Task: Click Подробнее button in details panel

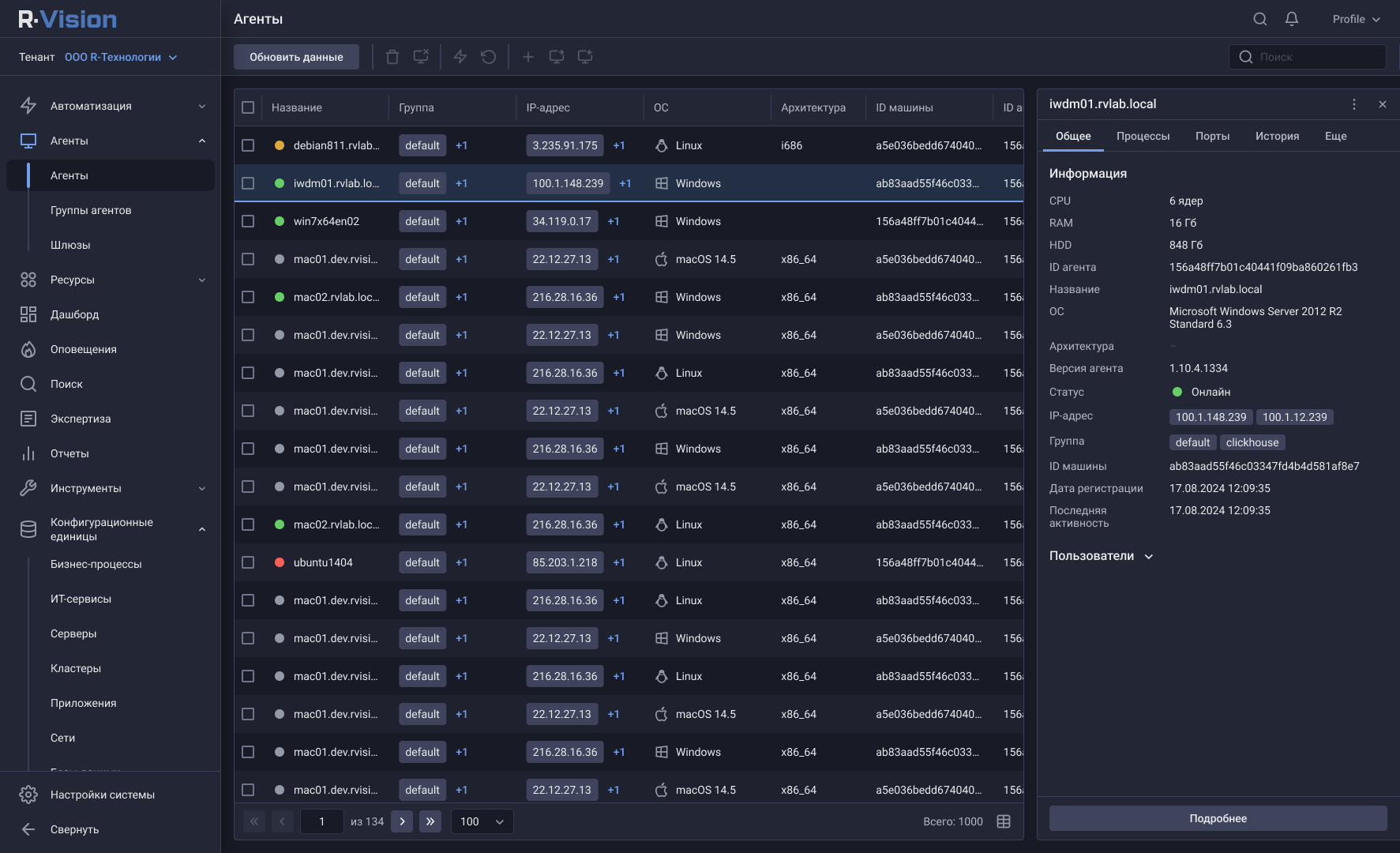Action: [1218, 818]
